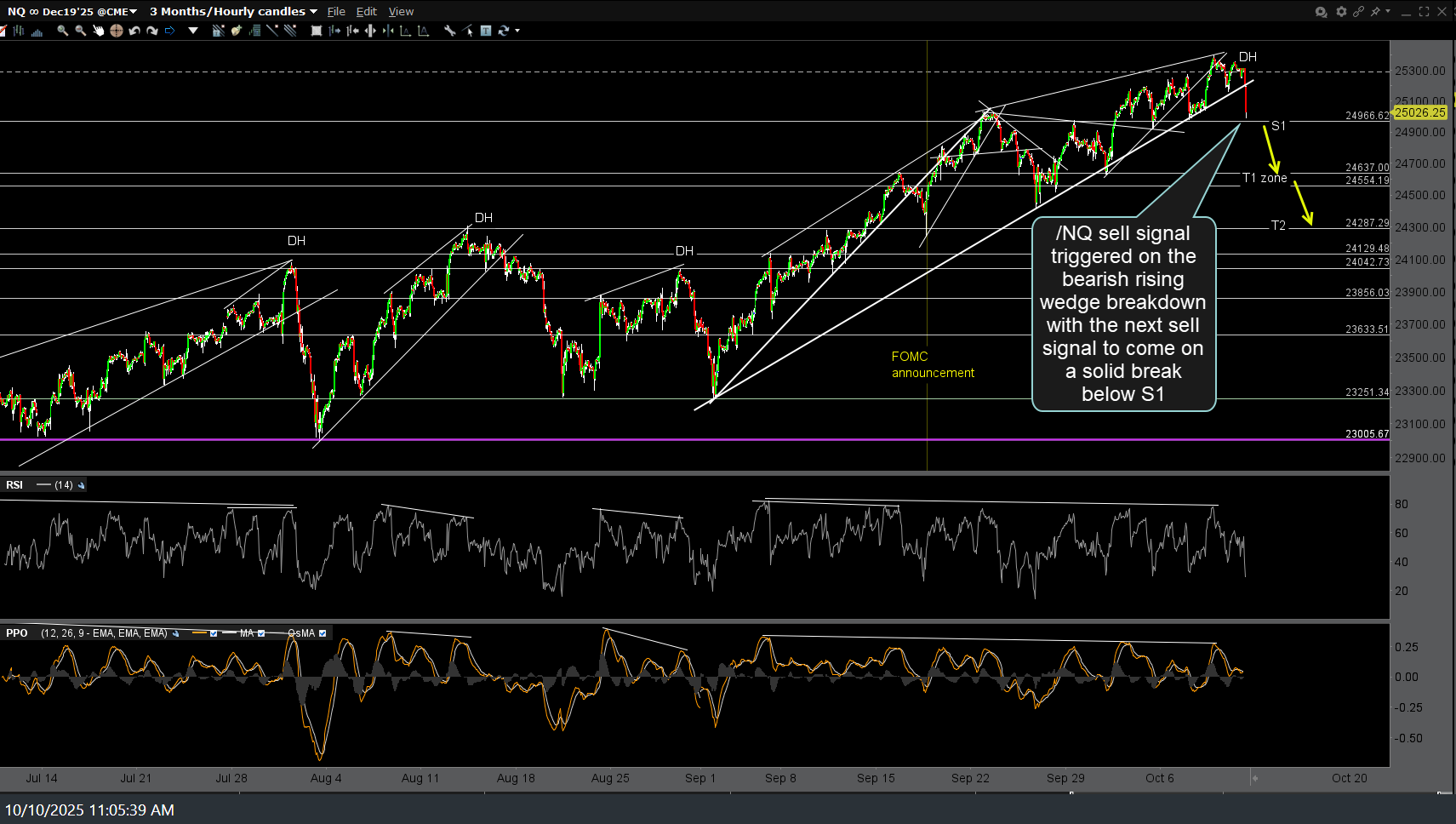Open the NQ Dec19'25 symbol dropdown
The height and width of the screenshot is (824, 1456).
(x=71, y=11)
